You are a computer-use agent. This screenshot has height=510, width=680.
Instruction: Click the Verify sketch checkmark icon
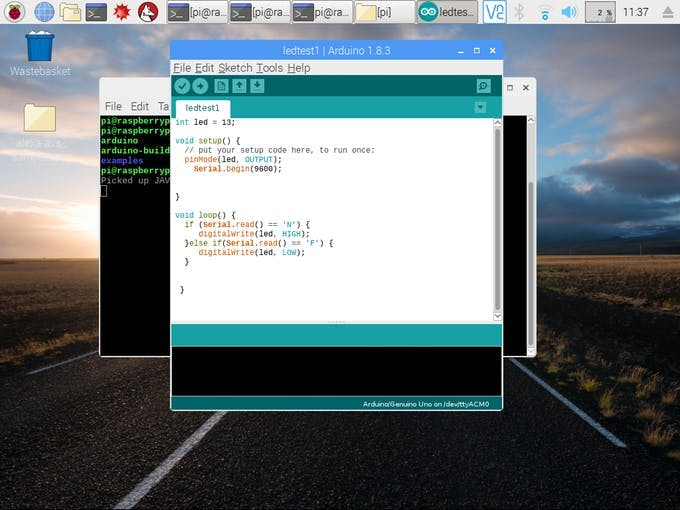point(182,86)
